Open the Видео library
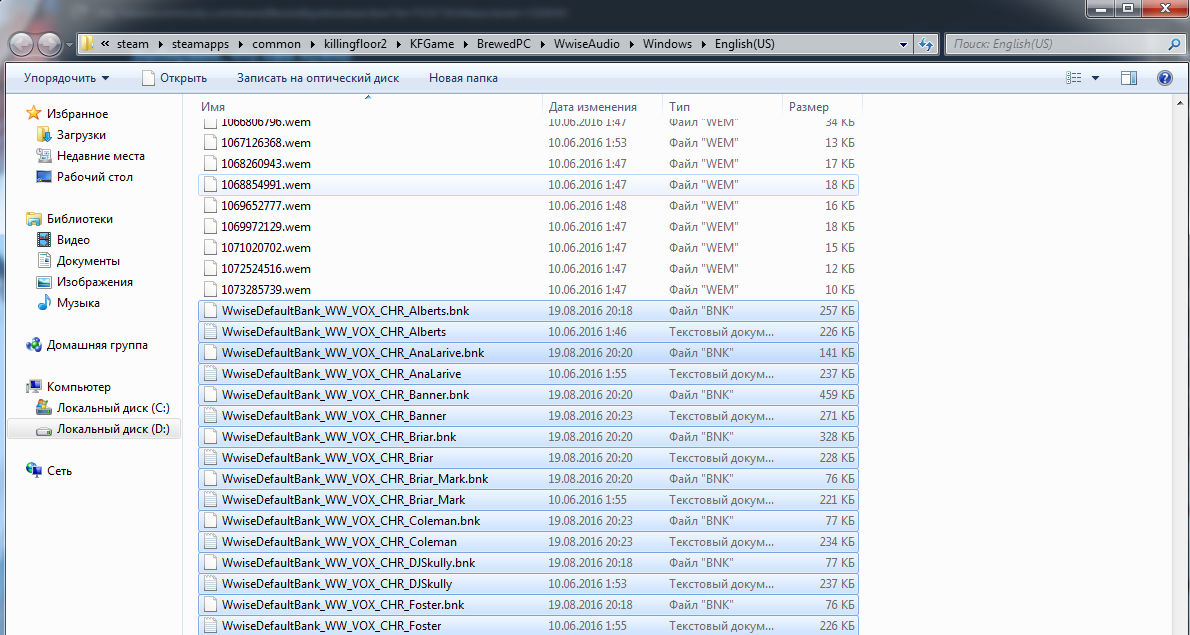 (63, 240)
